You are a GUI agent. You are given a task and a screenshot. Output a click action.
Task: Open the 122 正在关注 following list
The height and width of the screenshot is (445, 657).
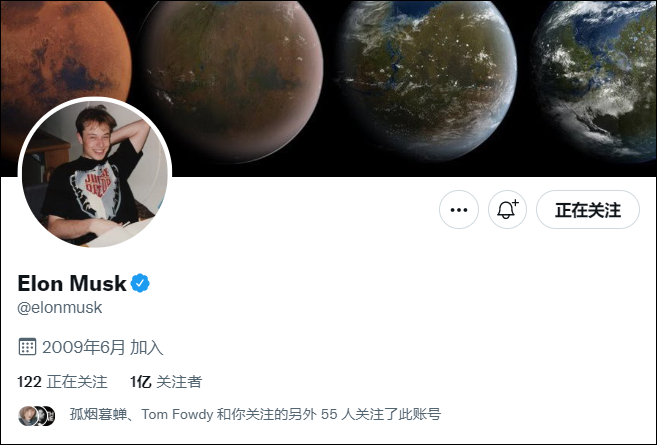click(x=62, y=382)
